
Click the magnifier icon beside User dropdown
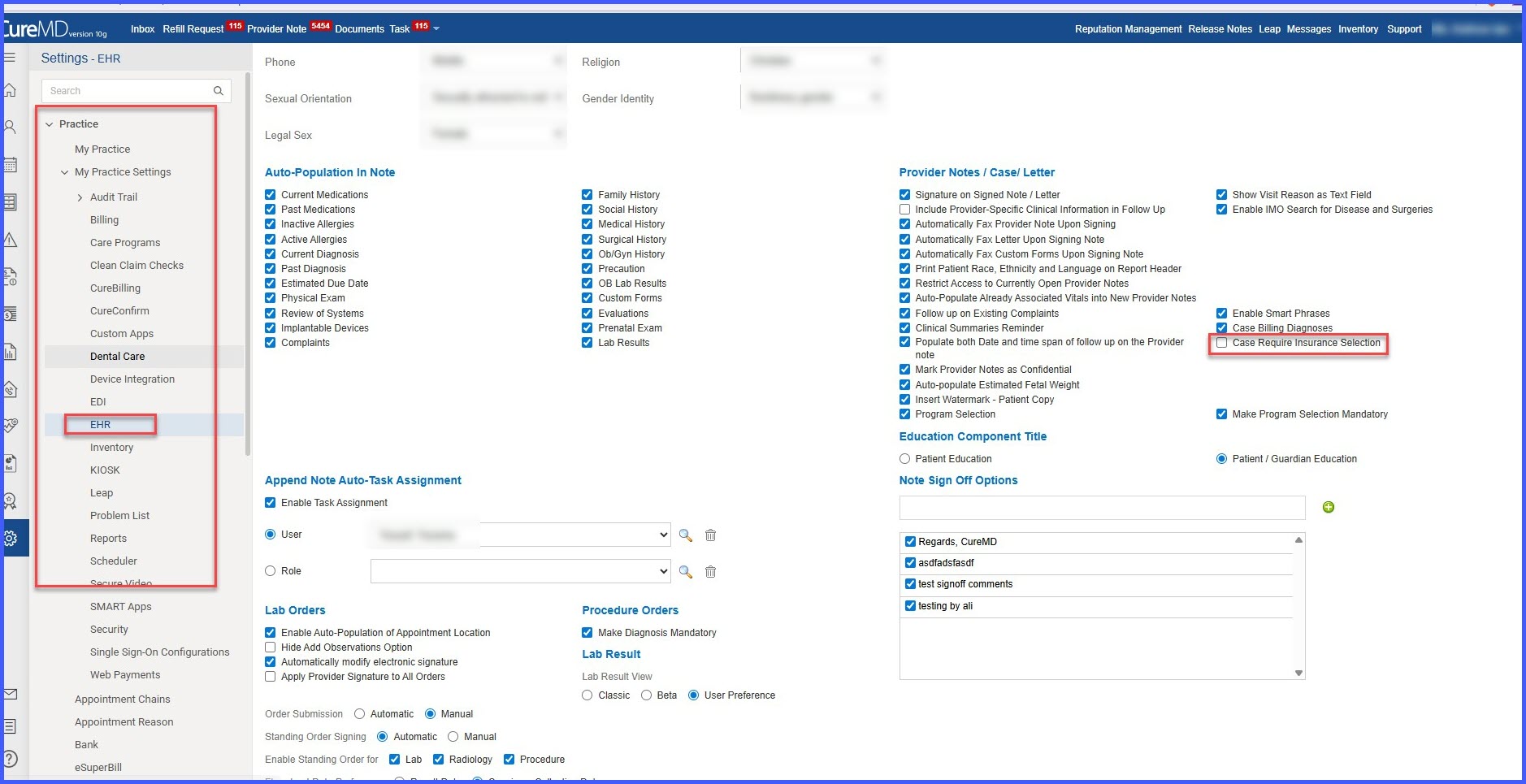(x=686, y=535)
